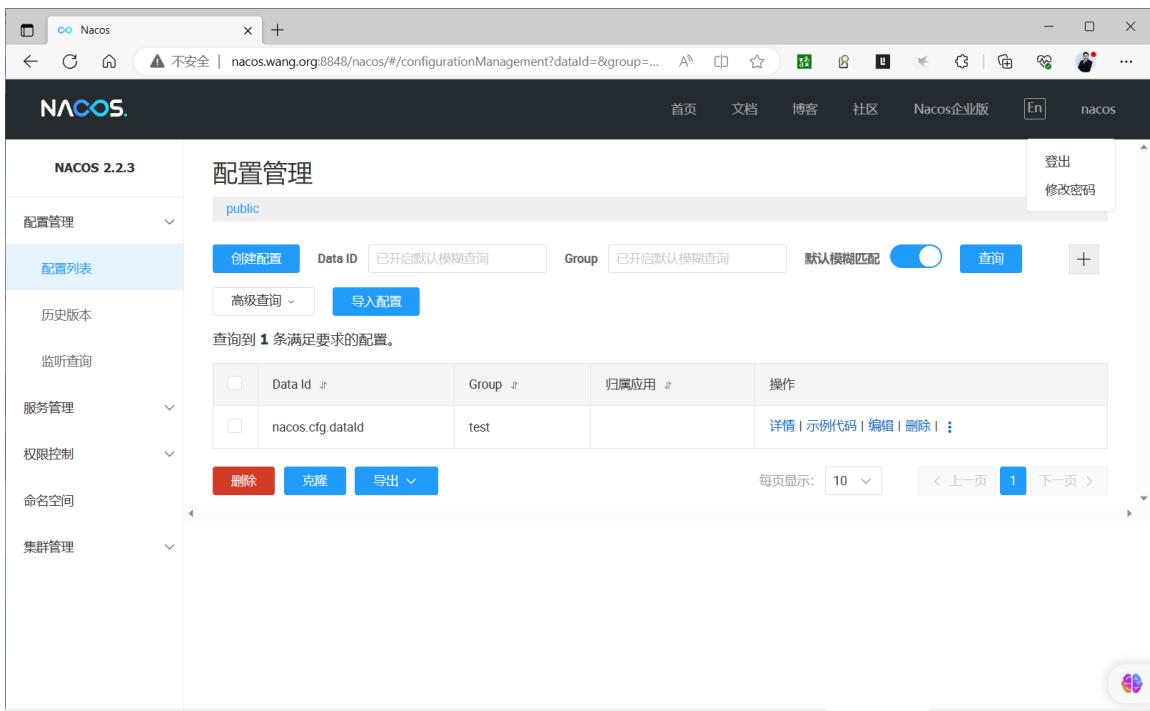The image size is (1150, 711).
Task: Expand the 集群管理 sidebar section
Action: tap(95, 547)
